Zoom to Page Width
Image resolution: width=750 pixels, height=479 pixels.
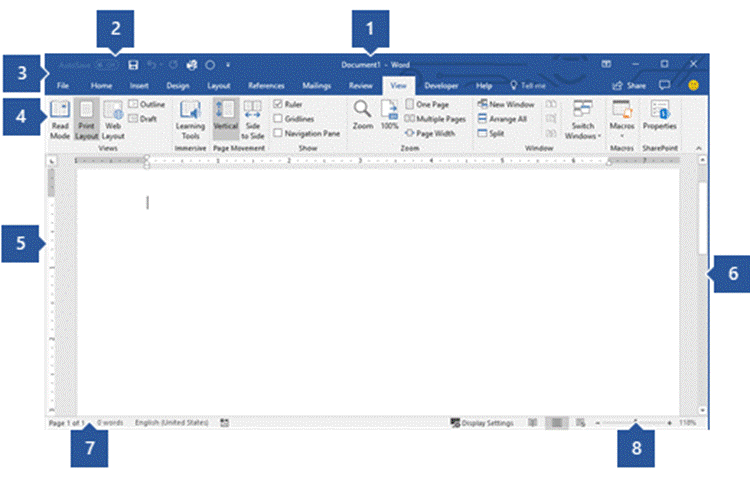(430, 134)
